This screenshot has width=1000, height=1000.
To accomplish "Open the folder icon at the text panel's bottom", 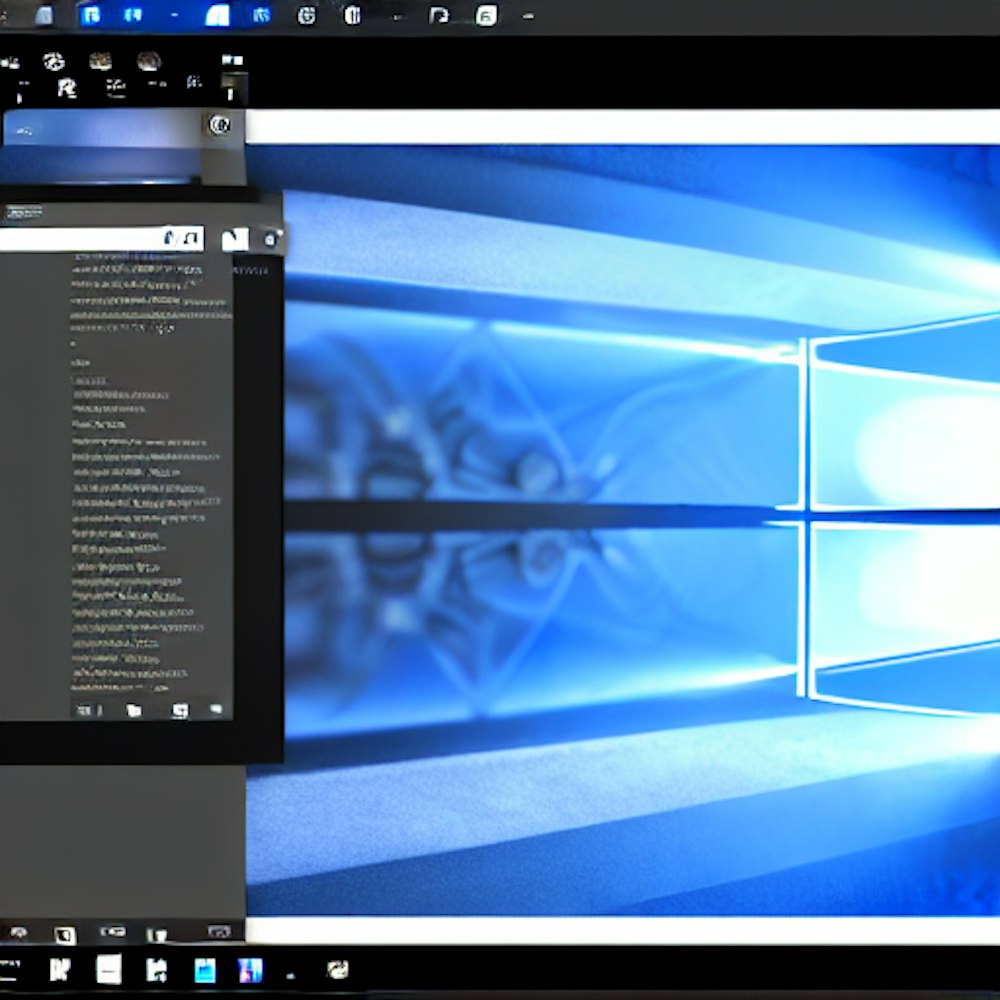I will point(134,710).
